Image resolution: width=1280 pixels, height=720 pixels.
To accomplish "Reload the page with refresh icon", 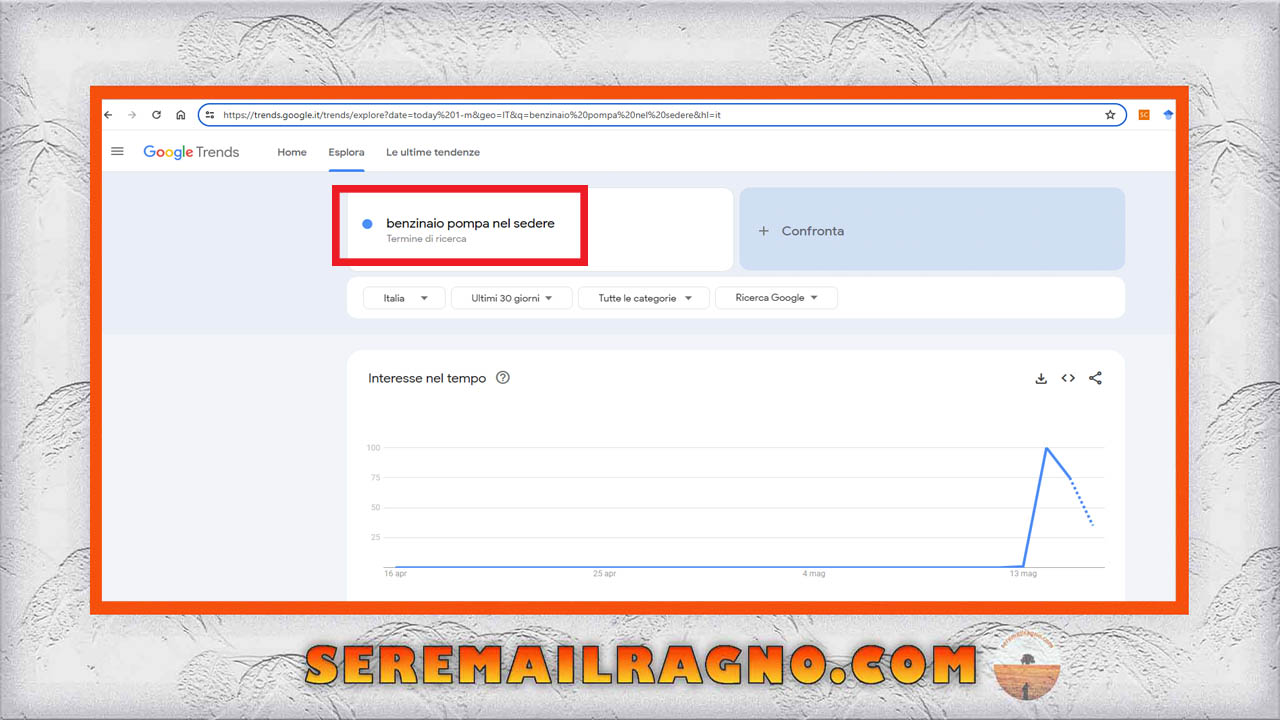I will [x=156, y=115].
